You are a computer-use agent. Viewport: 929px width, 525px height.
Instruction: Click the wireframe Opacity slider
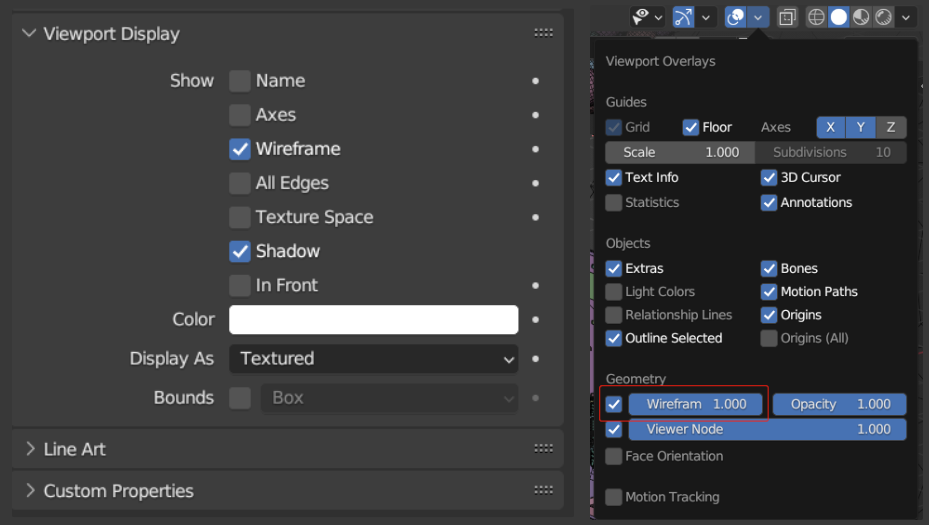click(x=839, y=404)
